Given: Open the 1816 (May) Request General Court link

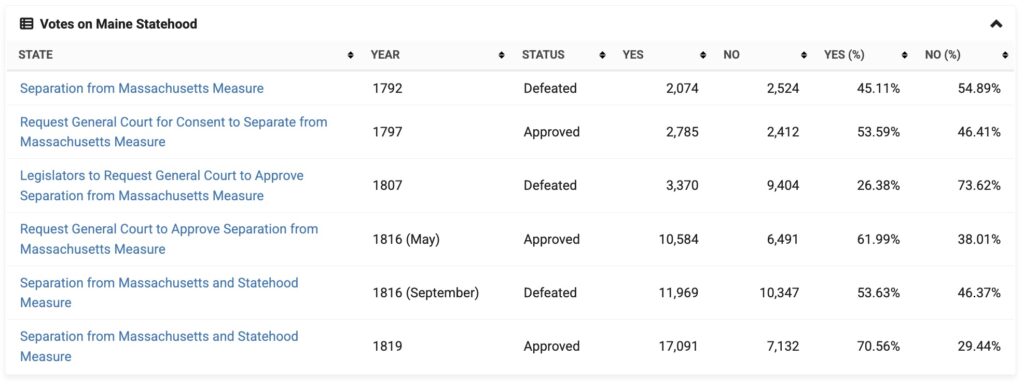Looking at the screenshot, I should click(169, 239).
